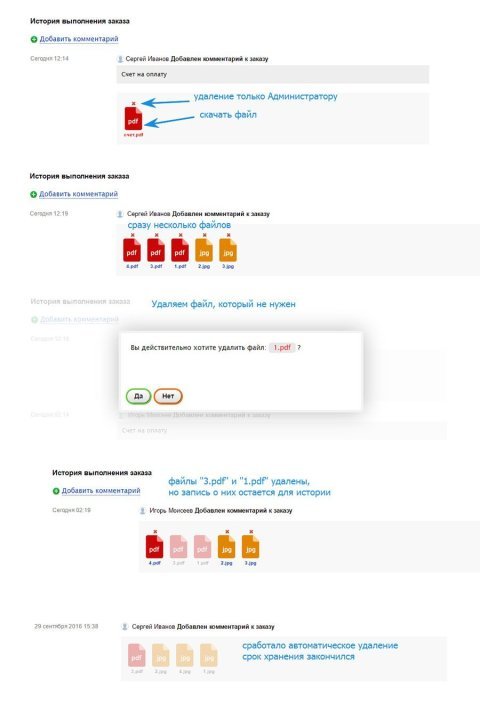
Task: Download the счет.pdf file icon
Action: [x=133, y=118]
